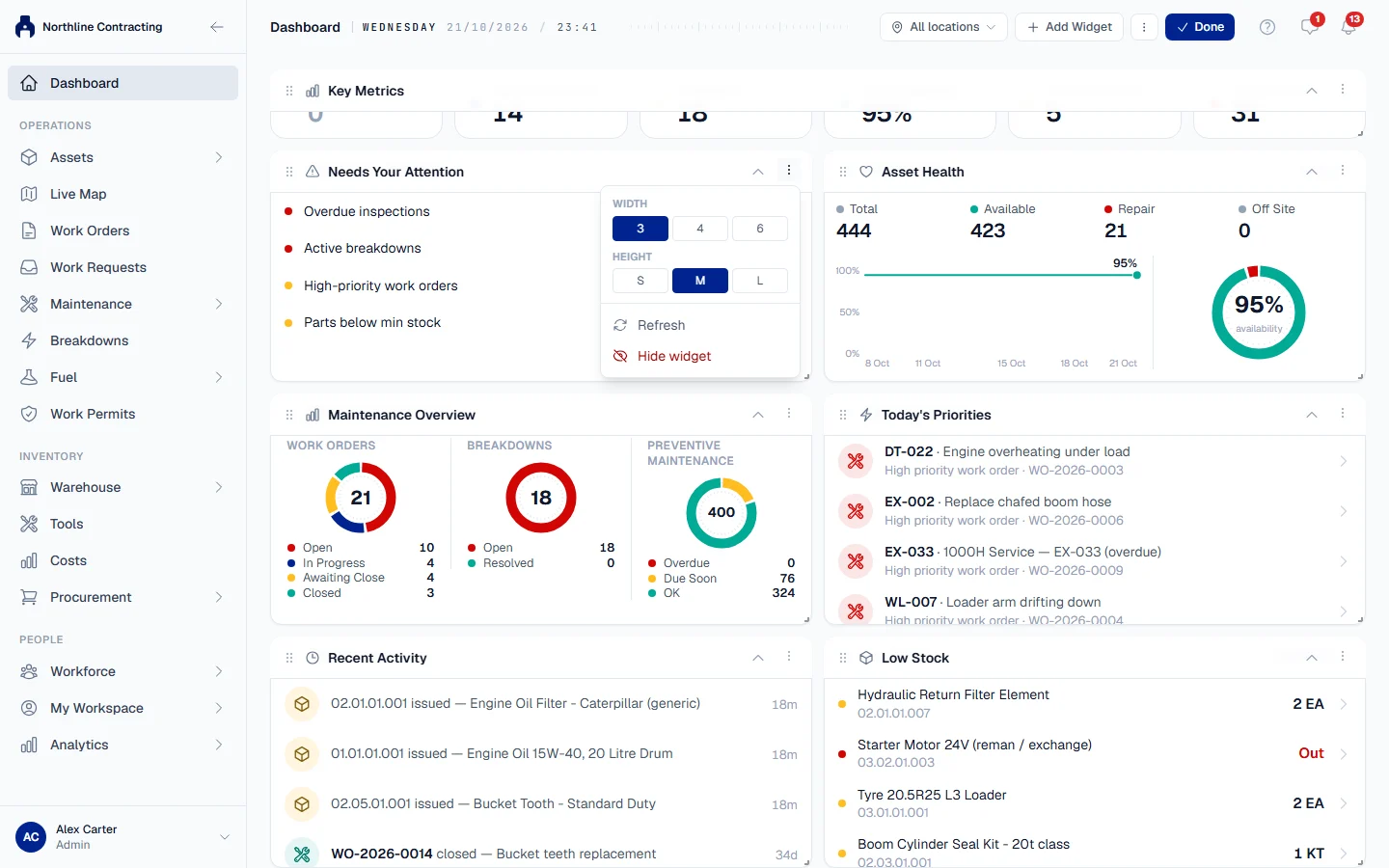Set widget height to S
Viewport: 1389px width, 868px height.
640,281
